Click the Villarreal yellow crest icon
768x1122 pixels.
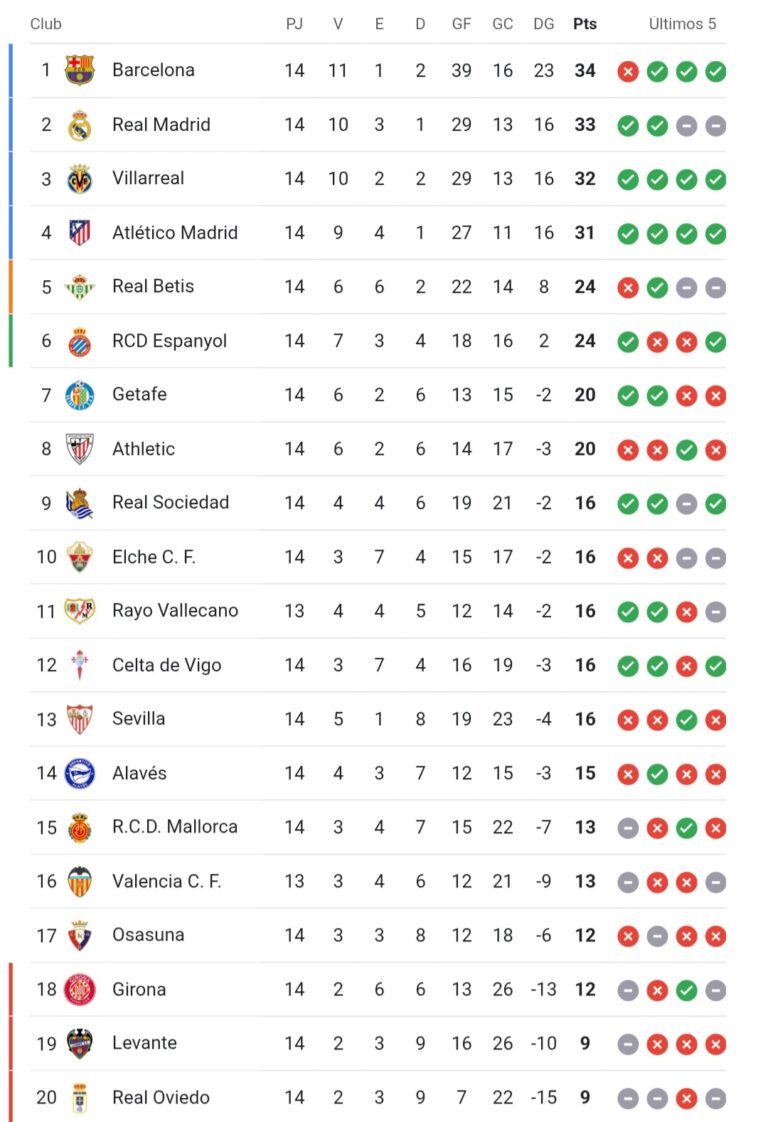(x=79, y=179)
